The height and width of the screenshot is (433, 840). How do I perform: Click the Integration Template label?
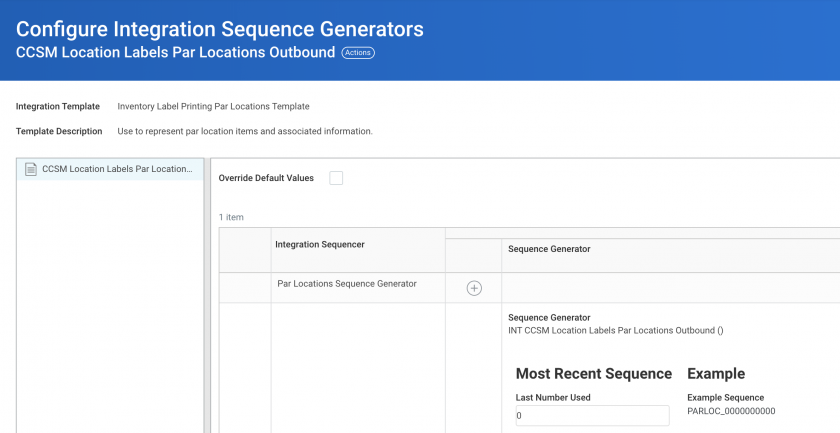tap(58, 106)
